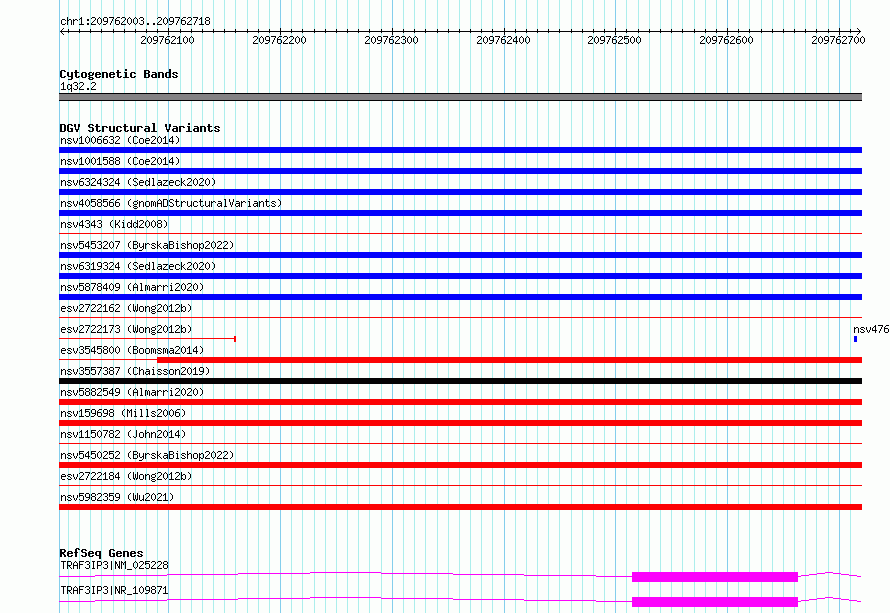Click the Cytogenetic Bands track heading

tap(119, 74)
